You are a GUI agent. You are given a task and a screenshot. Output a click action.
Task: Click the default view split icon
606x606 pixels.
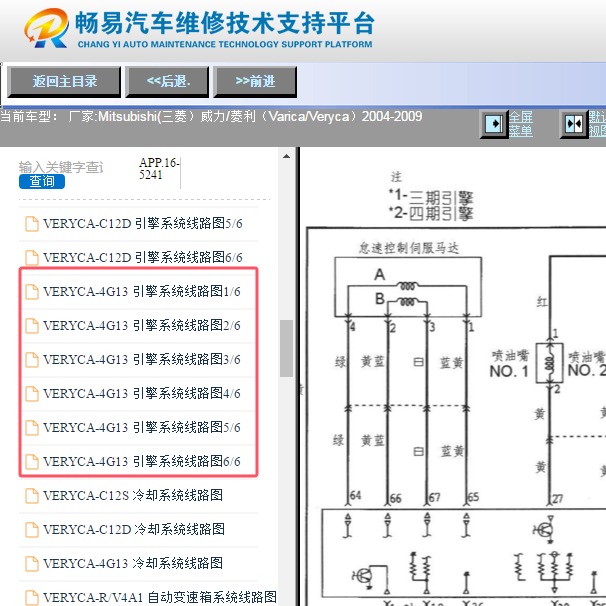(x=574, y=124)
